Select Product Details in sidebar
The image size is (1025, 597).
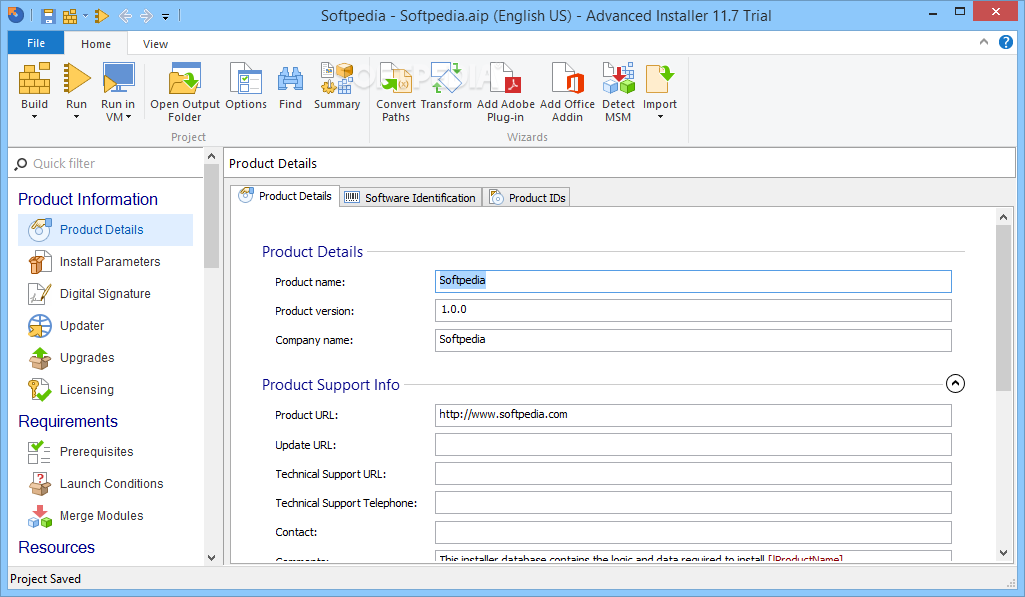click(105, 230)
